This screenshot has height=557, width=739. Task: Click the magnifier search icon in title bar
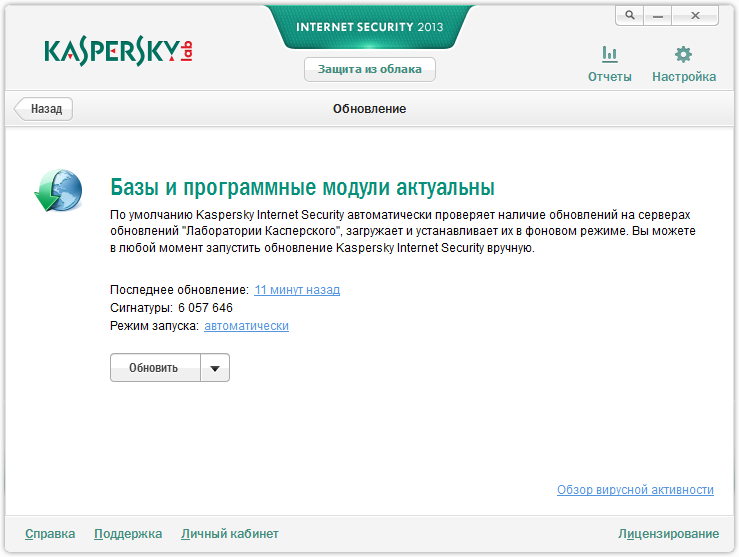pyautogui.click(x=630, y=16)
